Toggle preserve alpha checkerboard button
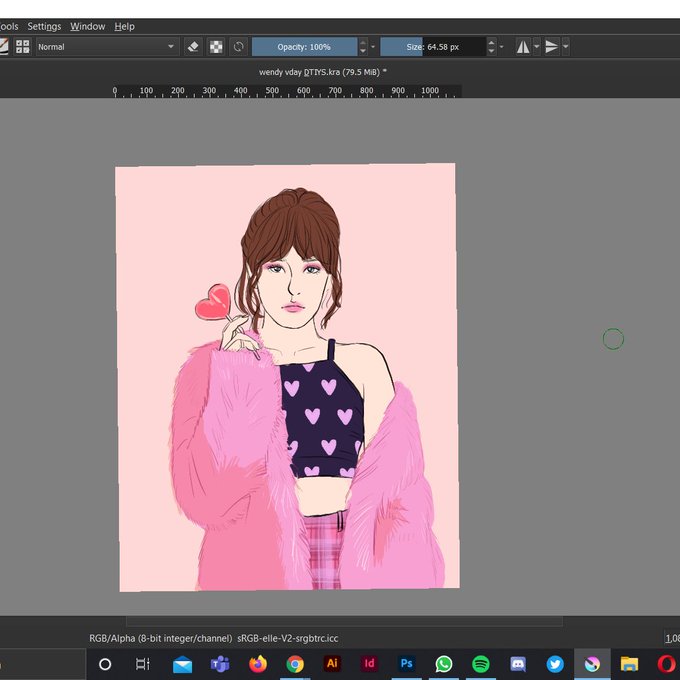Image resolution: width=680 pixels, height=680 pixels. 216,46
